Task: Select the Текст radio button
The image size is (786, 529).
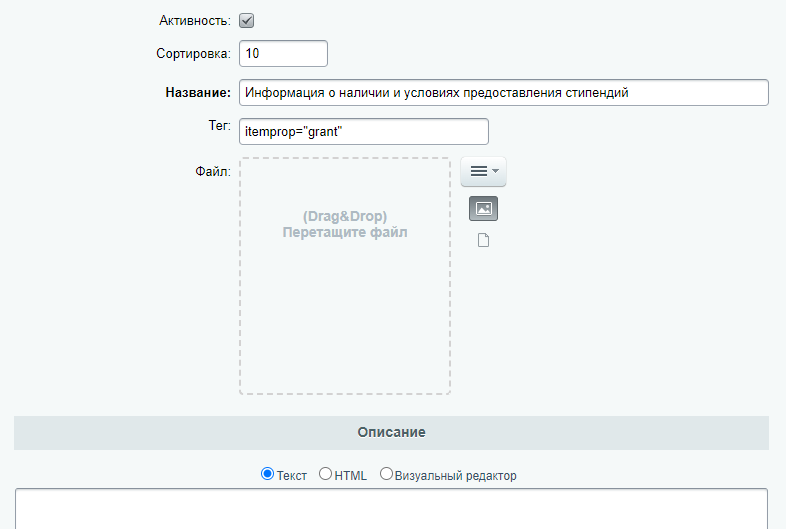Action: coord(267,473)
